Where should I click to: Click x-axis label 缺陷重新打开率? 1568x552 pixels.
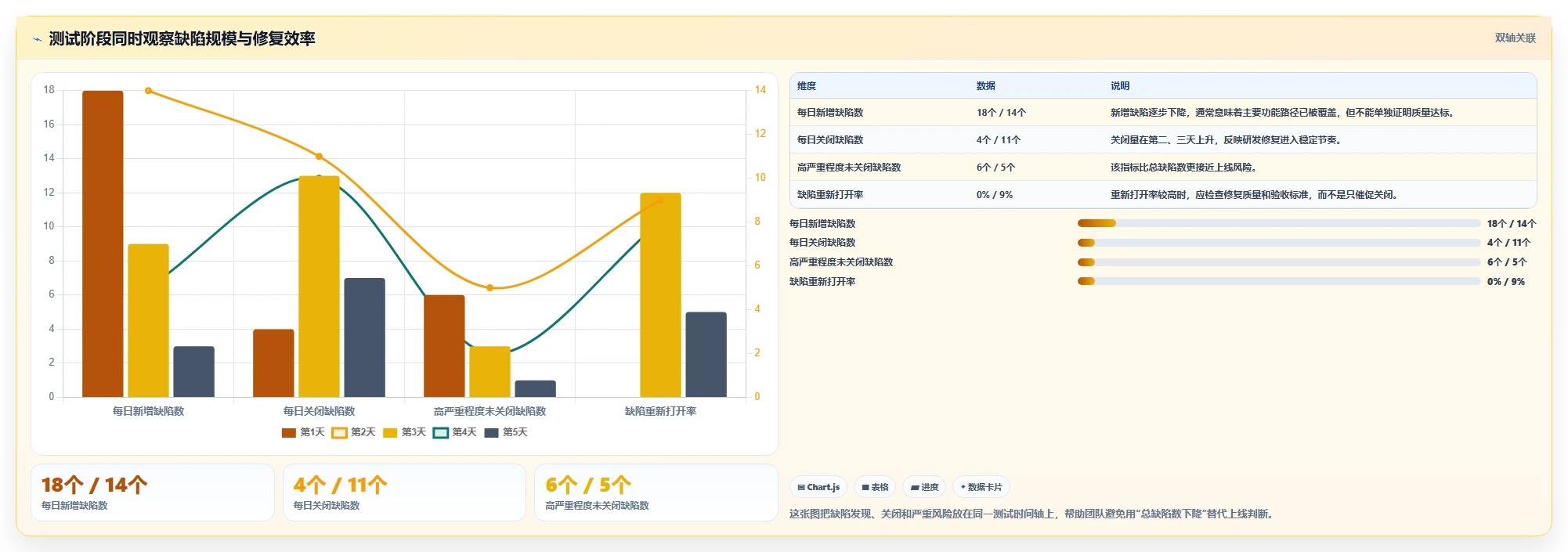660,411
